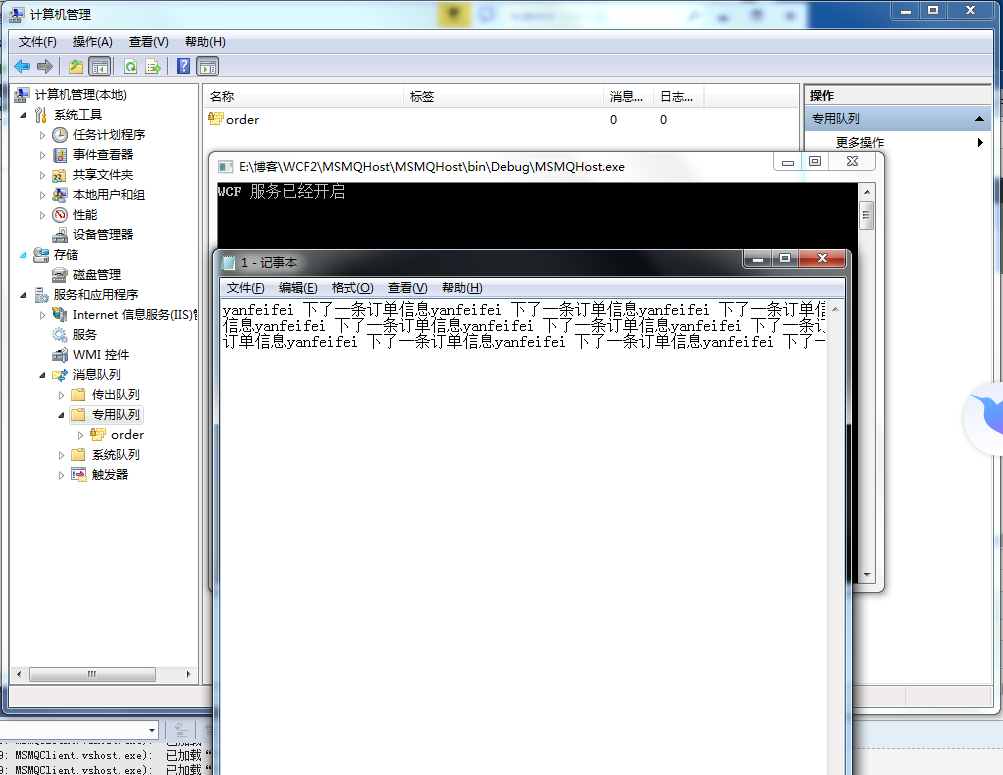Expand the 事件查看器 node

(x=42, y=155)
